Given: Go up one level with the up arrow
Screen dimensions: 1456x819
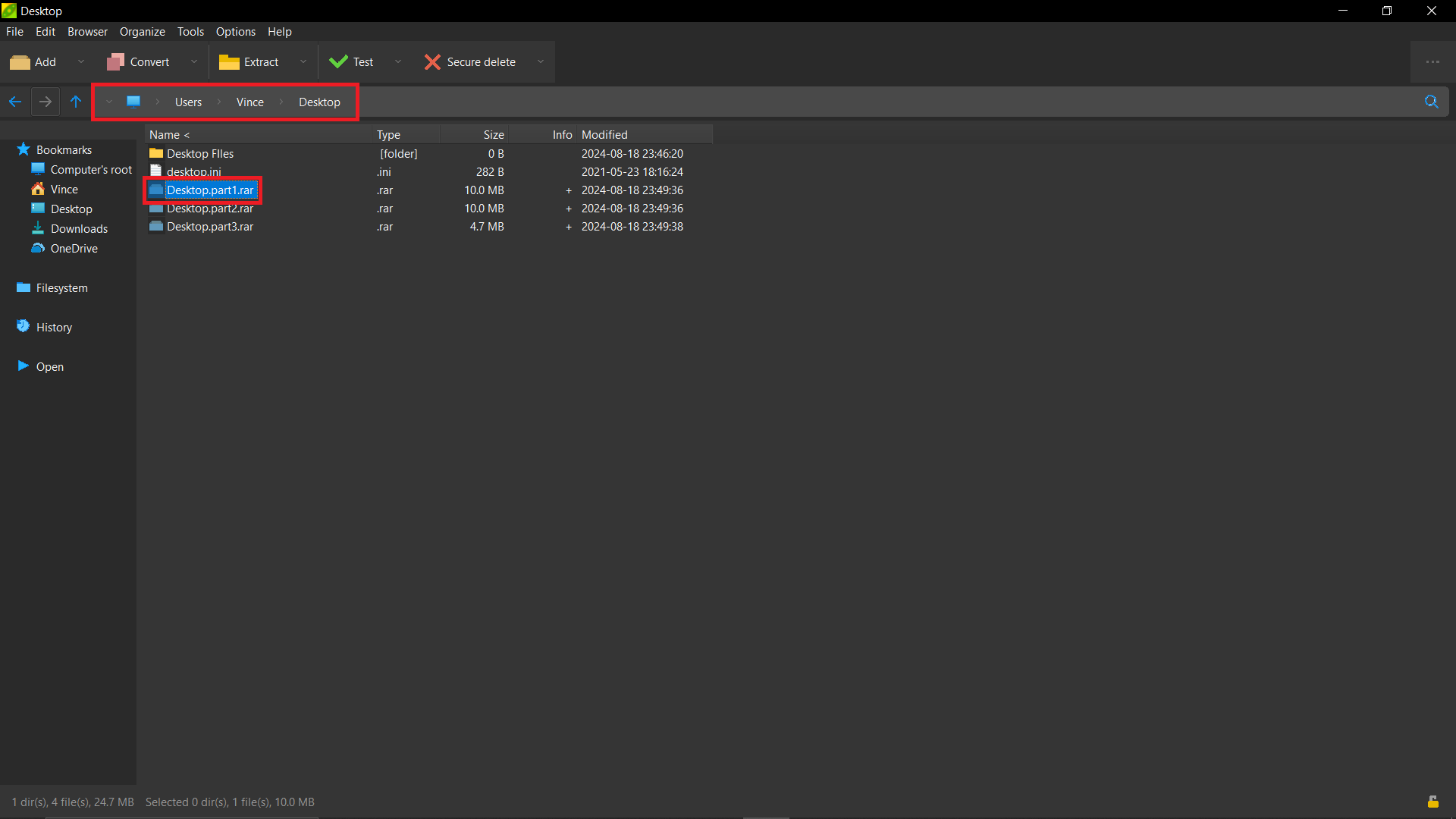Looking at the screenshot, I should [x=75, y=101].
